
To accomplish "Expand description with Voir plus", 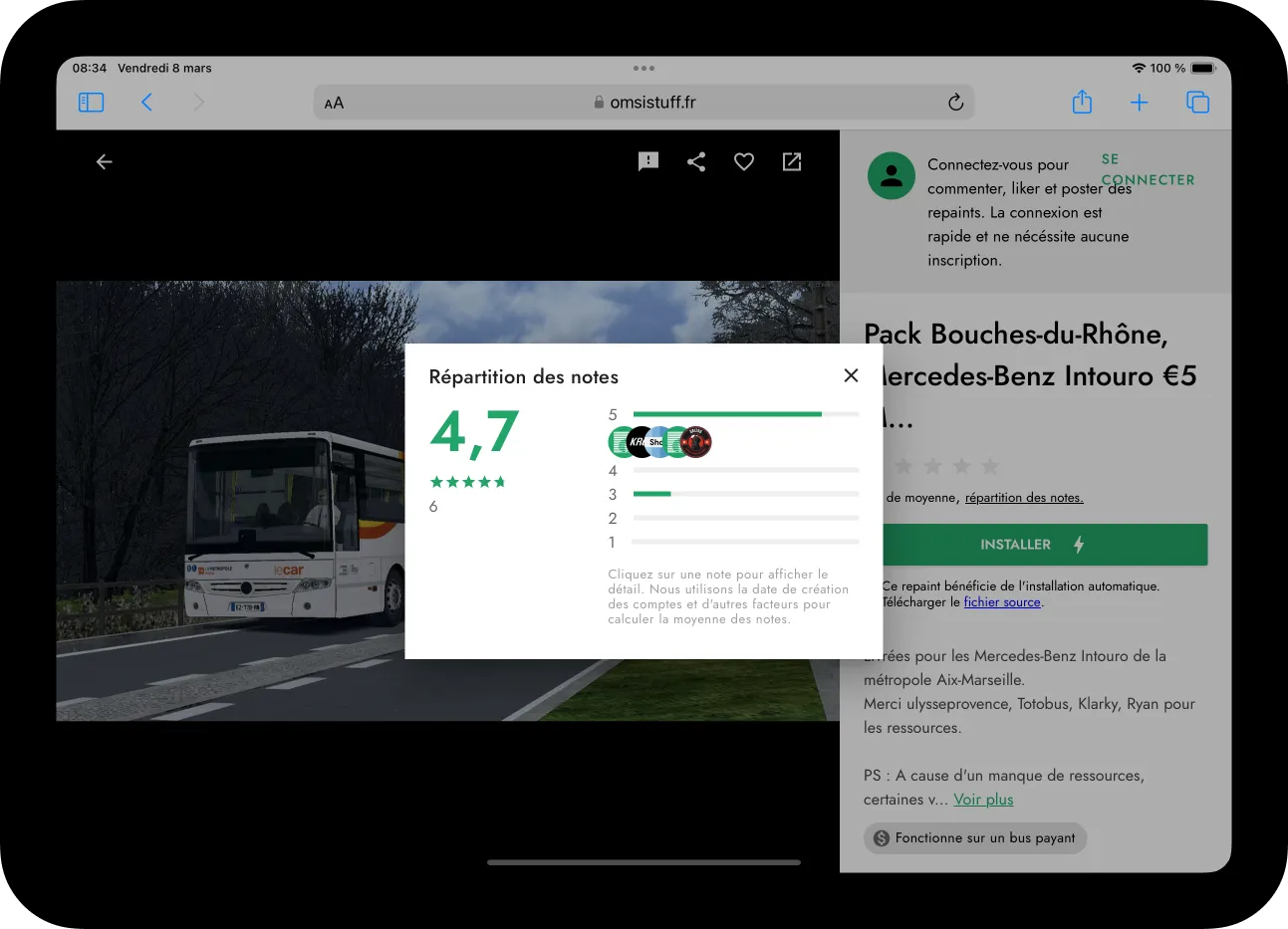I will [983, 800].
